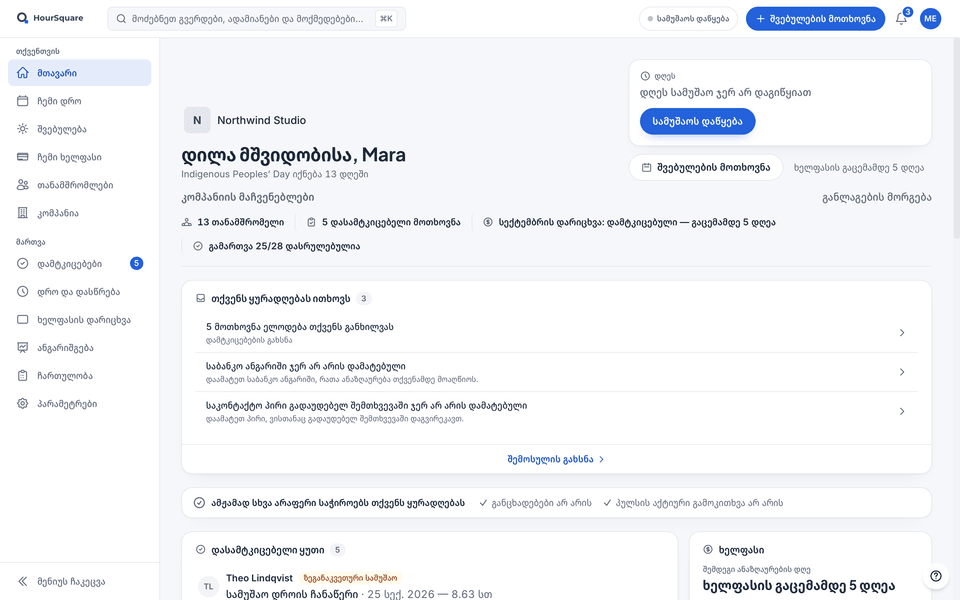Click Theo Lindqvist name
This screenshot has width=960, height=600.
[x=259, y=578]
